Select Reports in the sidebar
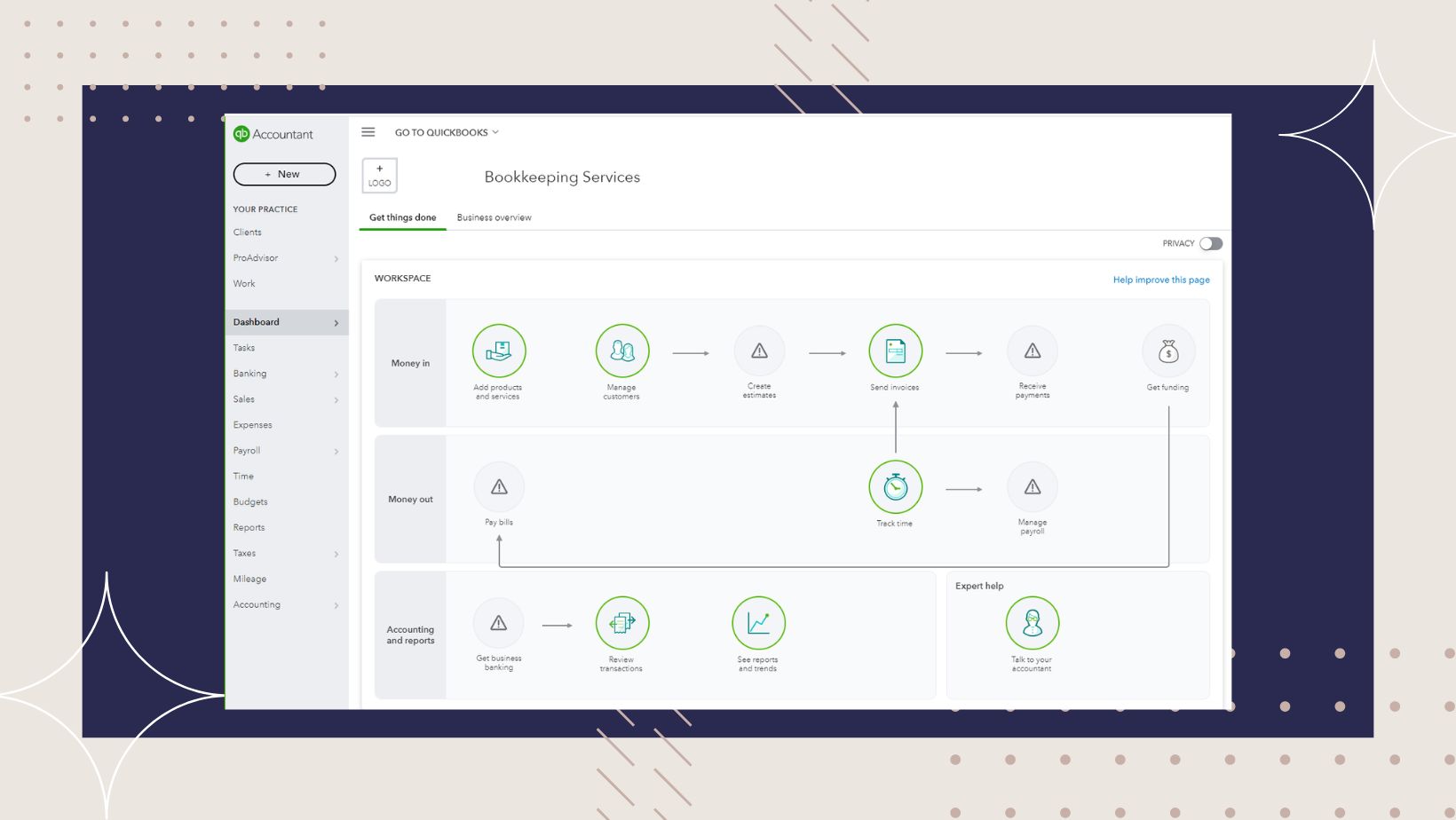 tap(249, 527)
